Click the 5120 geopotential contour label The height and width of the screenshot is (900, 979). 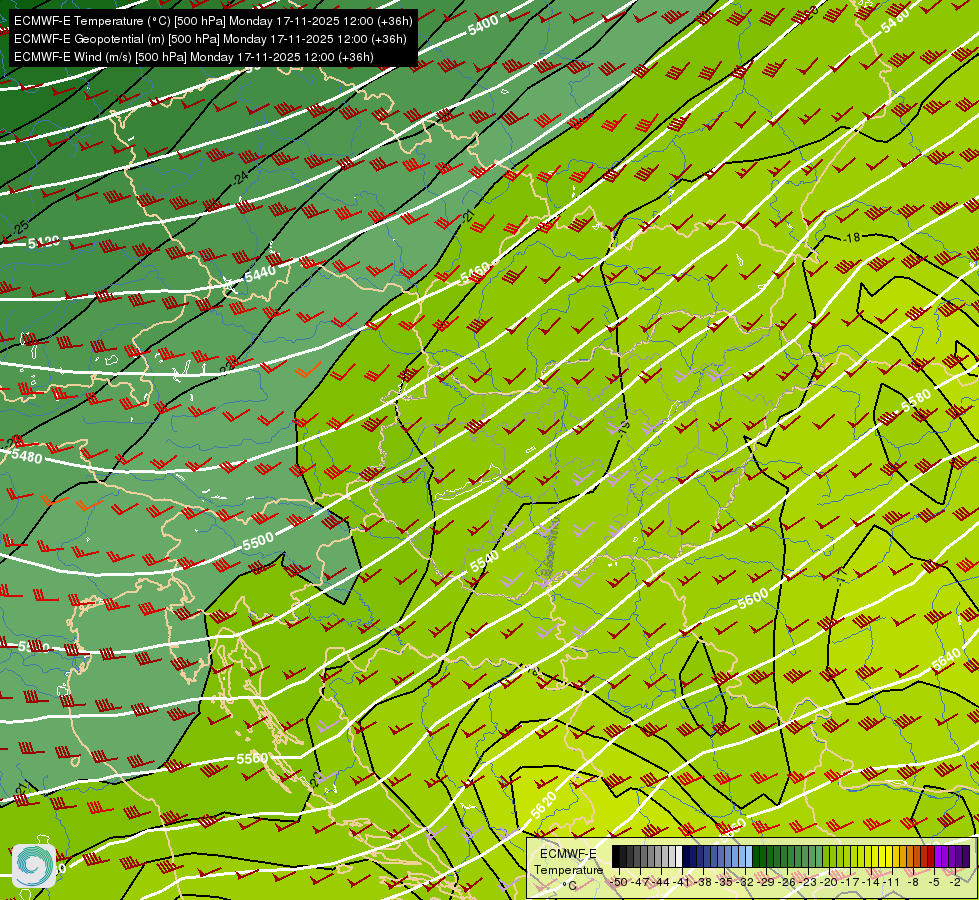[44, 242]
